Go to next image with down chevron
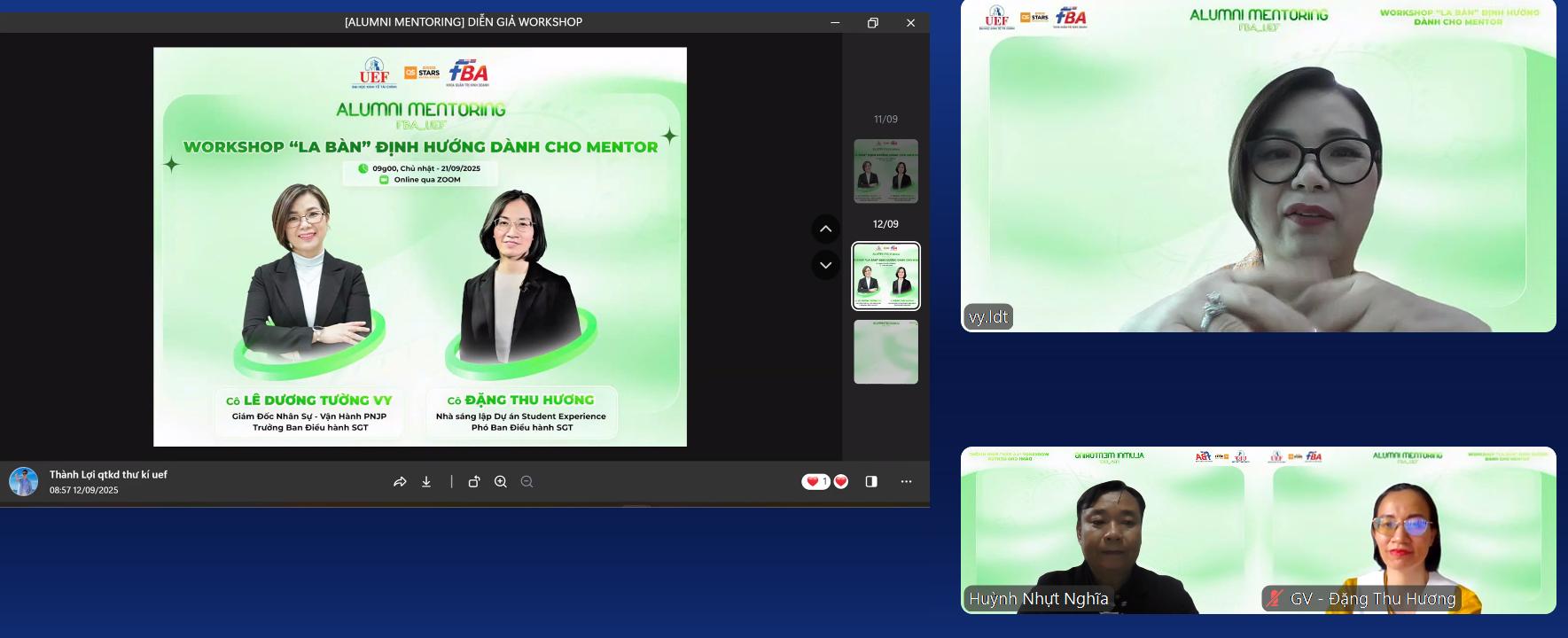This screenshot has height=638, width=1568. (825, 265)
